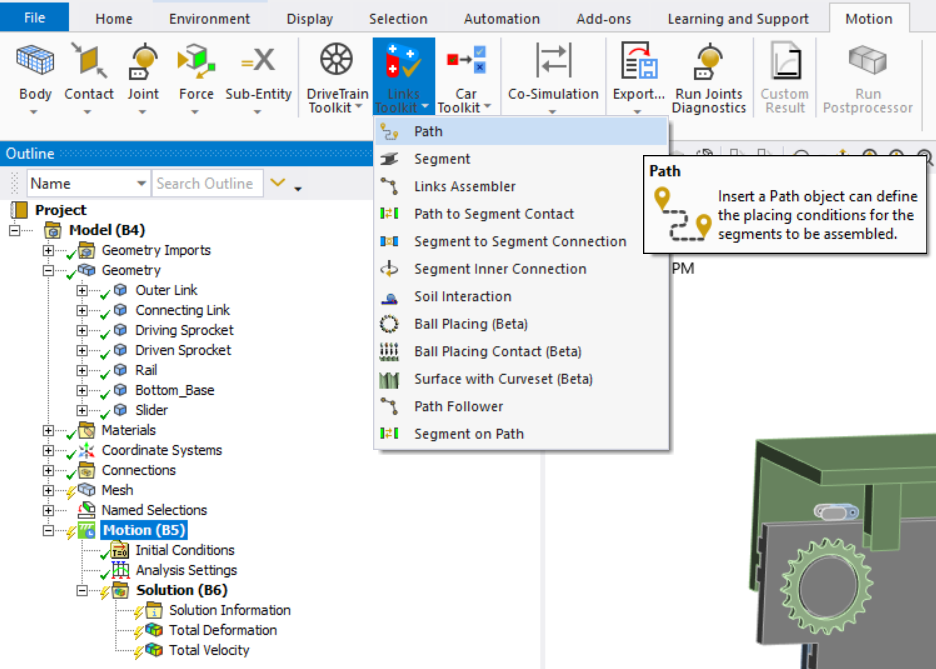Open the DriveTrain Toolkit
This screenshot has width=936, height=669.
[x=335, y=70]
